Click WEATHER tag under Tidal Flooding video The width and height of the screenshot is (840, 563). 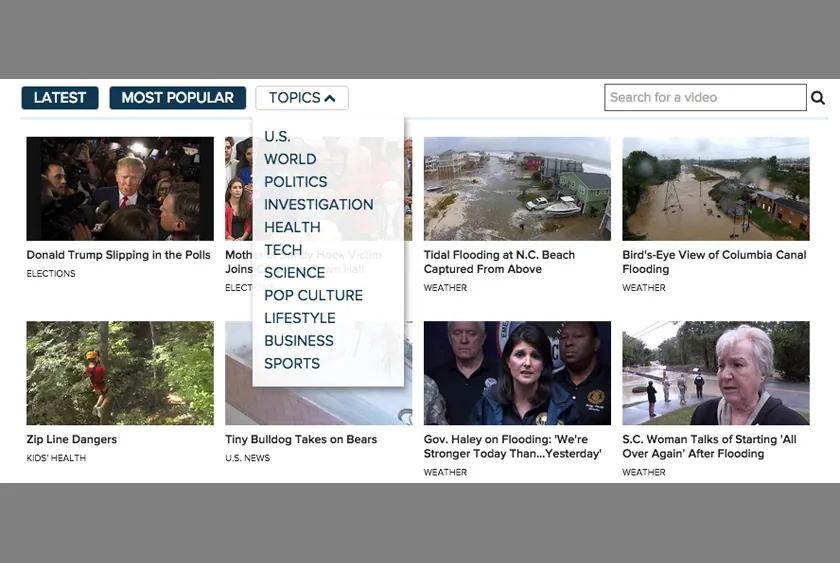click(x=445, y=288)
